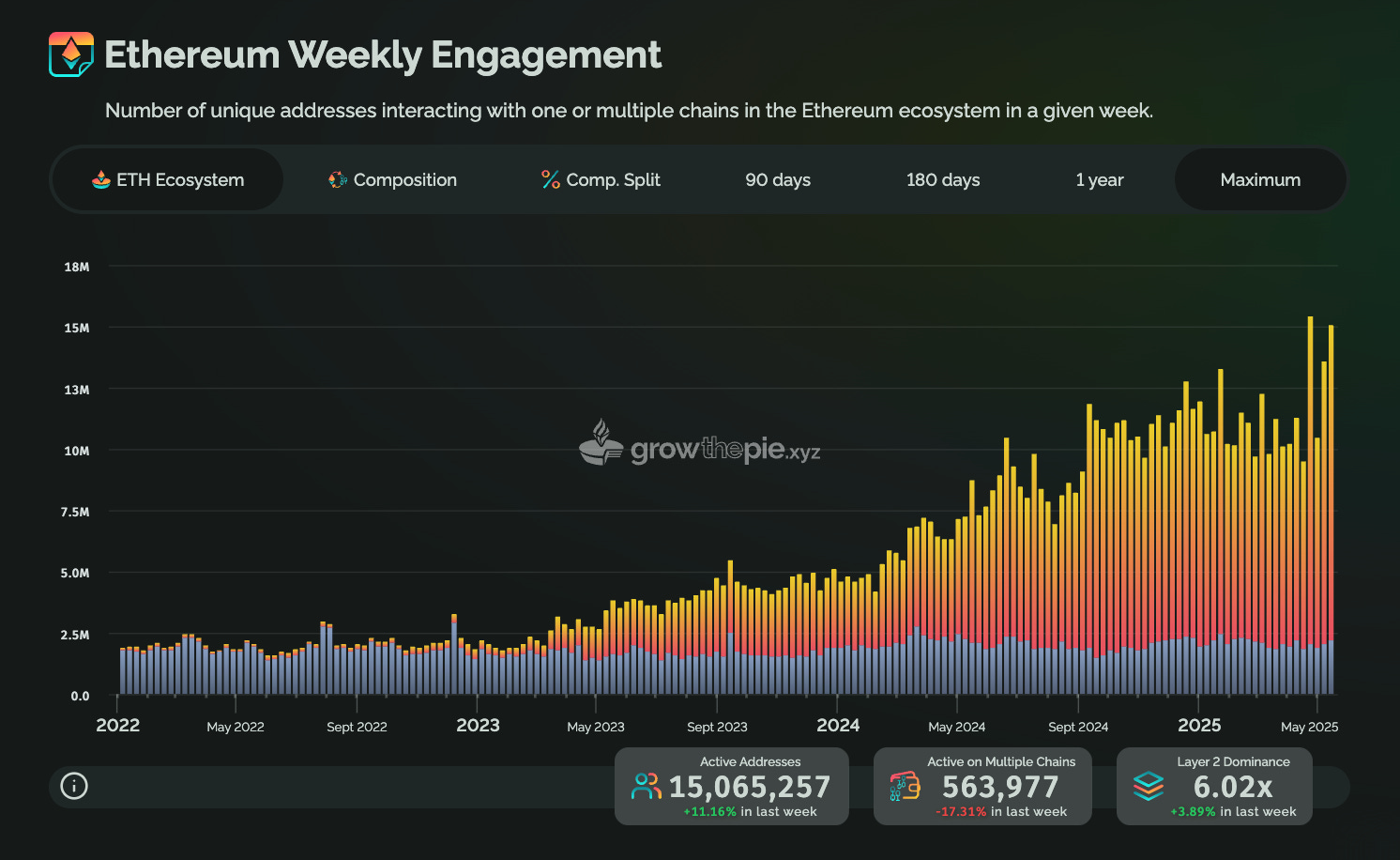The image size is (1400, 860).
Task: Click the May 2025 x-axis label
Action: [x=1310, y=727]
